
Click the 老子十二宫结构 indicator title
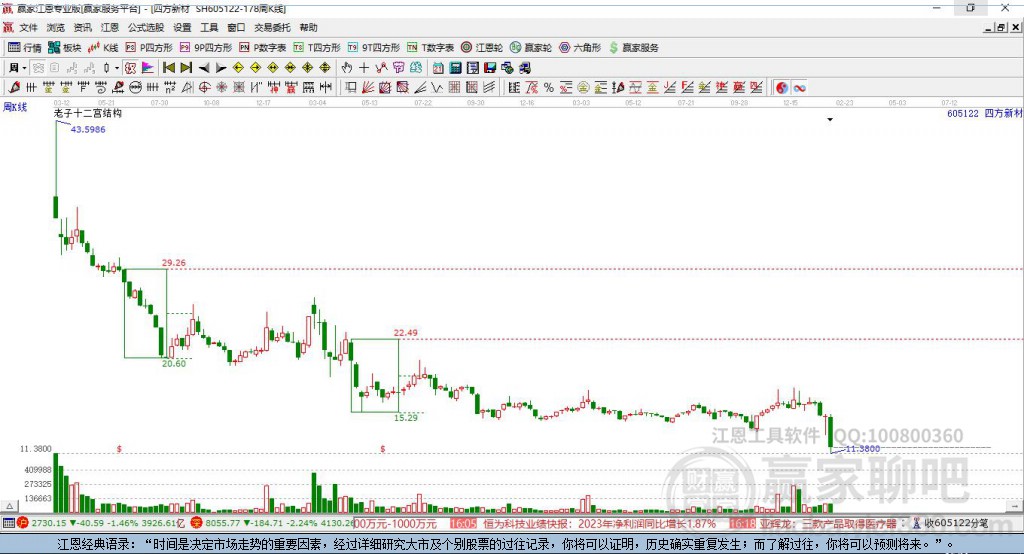[x=88, y=114]
